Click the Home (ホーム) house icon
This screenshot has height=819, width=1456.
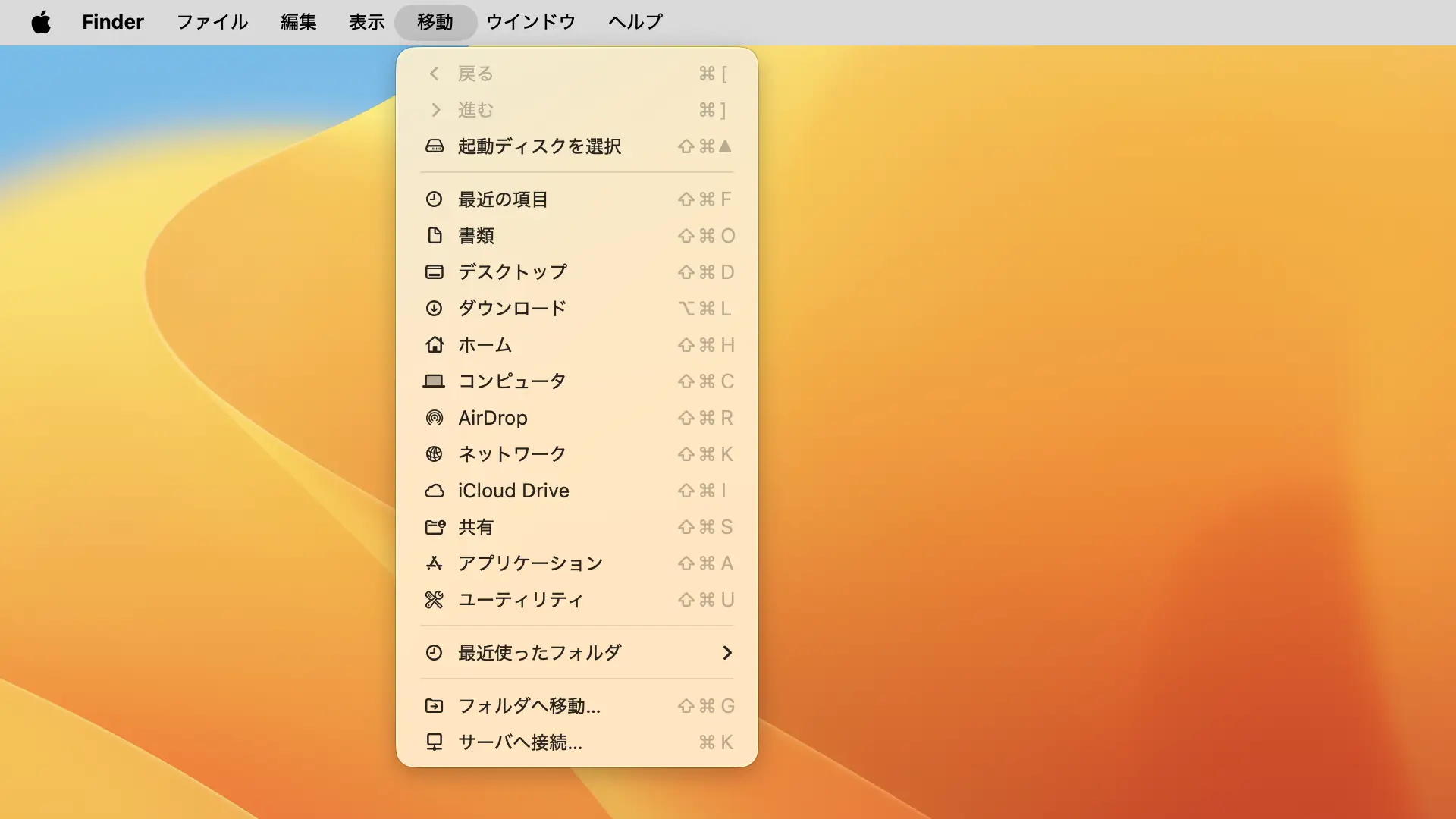tap(434, 345)
